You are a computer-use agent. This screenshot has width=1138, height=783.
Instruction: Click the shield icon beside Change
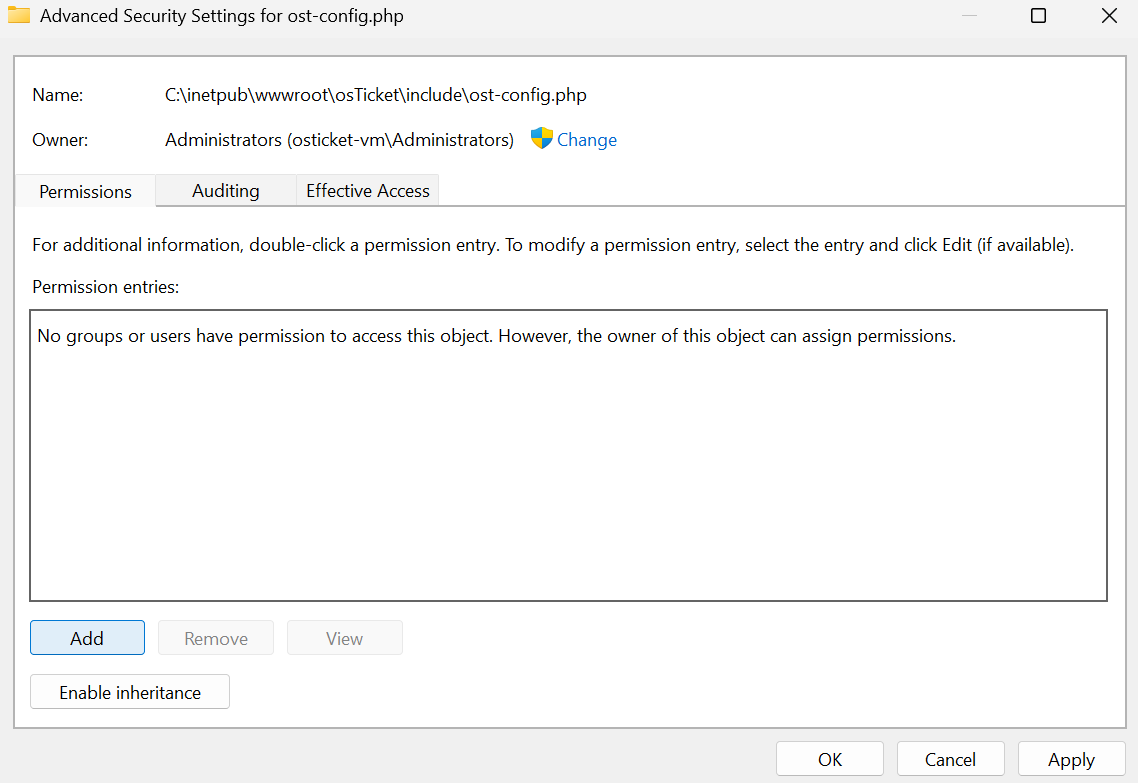[x=541, y=139]
